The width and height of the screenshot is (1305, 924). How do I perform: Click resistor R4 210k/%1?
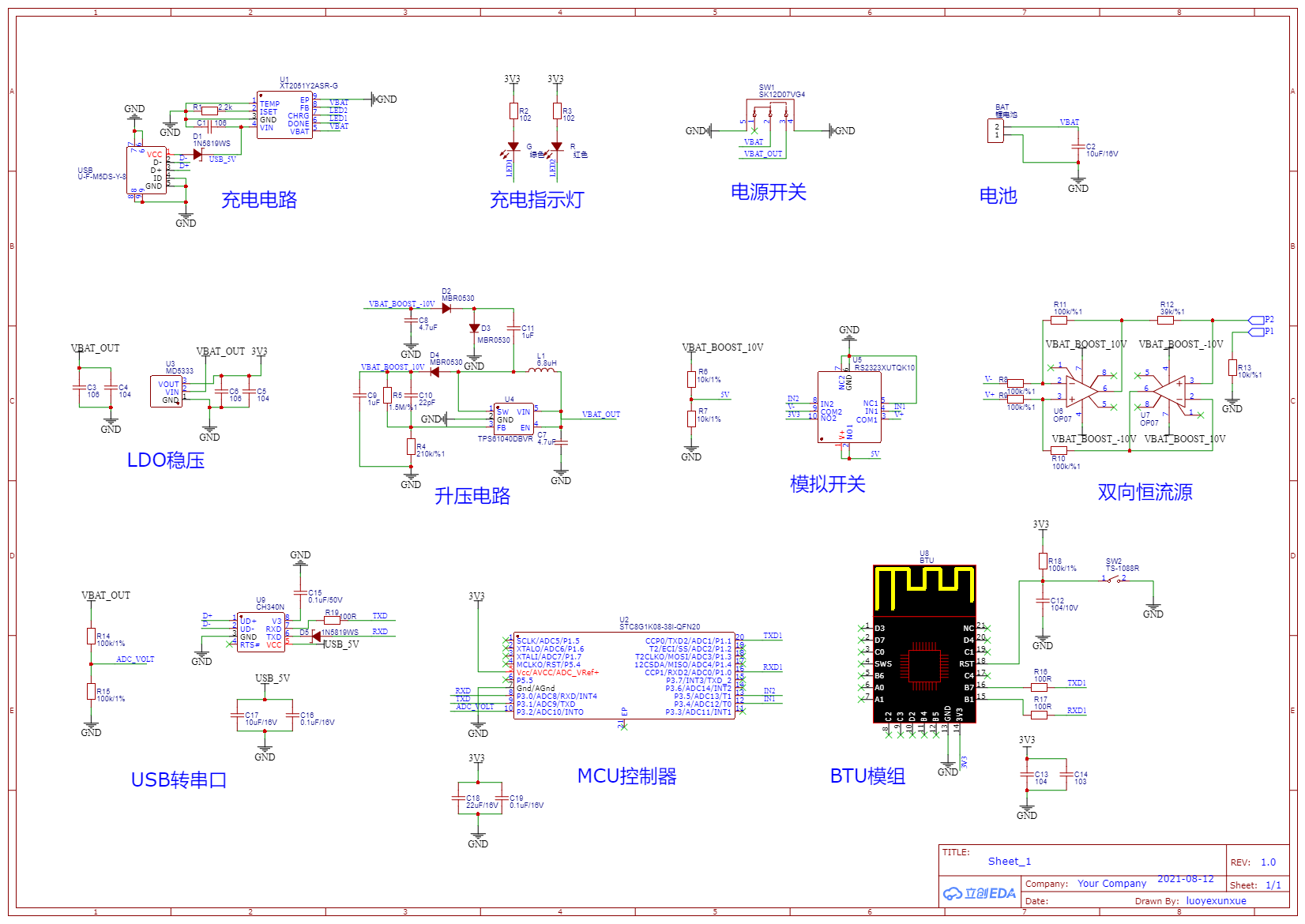(x=411, y=447)
